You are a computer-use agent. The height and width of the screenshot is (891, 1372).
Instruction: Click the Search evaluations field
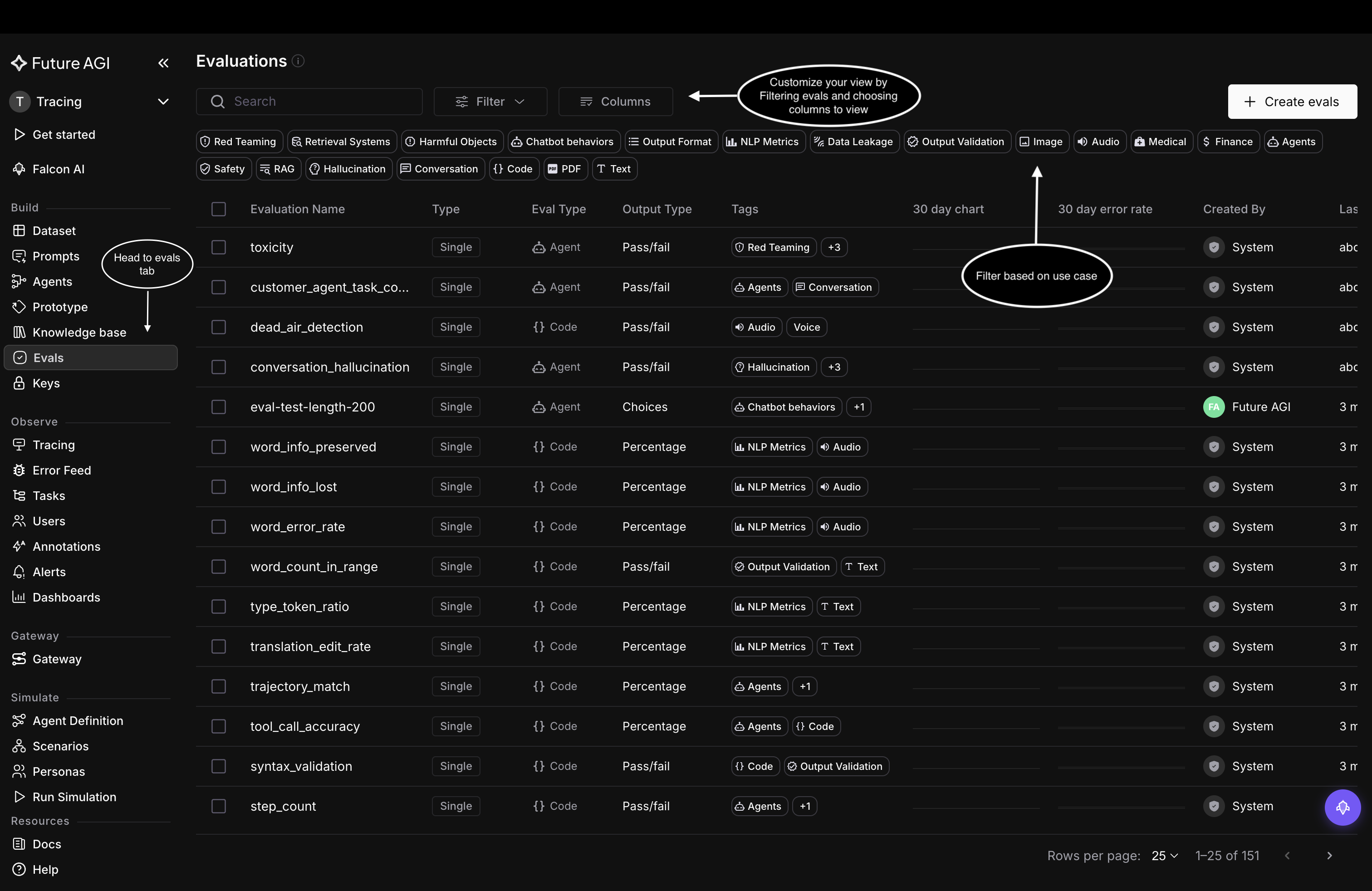pyautogui.click(x=309, y=102)
